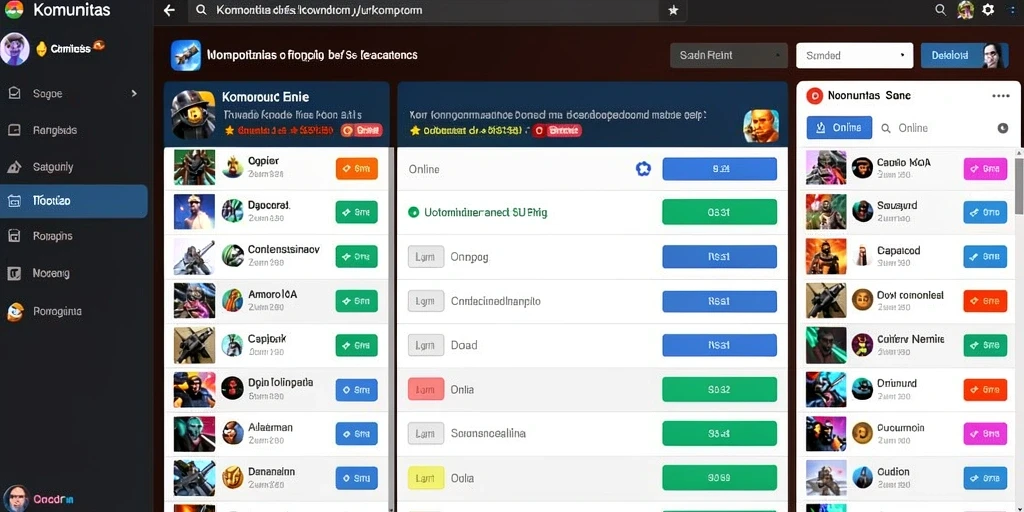
Task: Toggle the Lgm tag beside Sonansnoealina
Action: click(x=426, y=433)
